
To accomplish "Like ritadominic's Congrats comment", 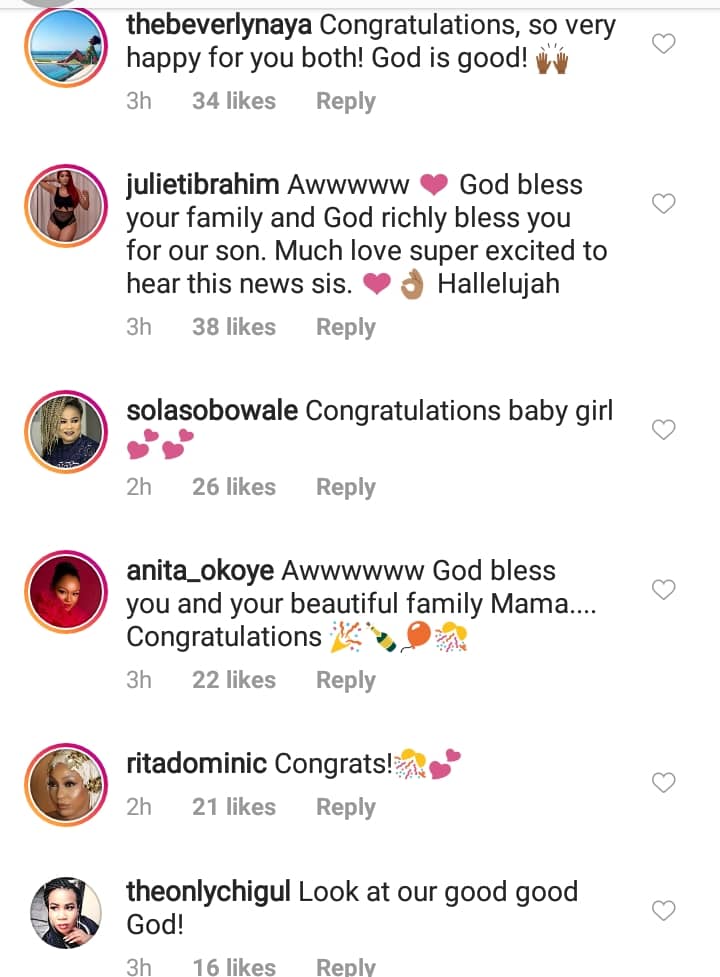I will (x=664, y=782).
